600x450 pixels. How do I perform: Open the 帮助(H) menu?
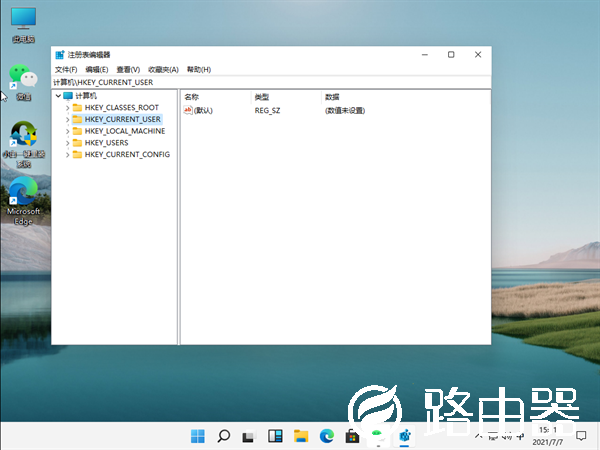[199, 69]
